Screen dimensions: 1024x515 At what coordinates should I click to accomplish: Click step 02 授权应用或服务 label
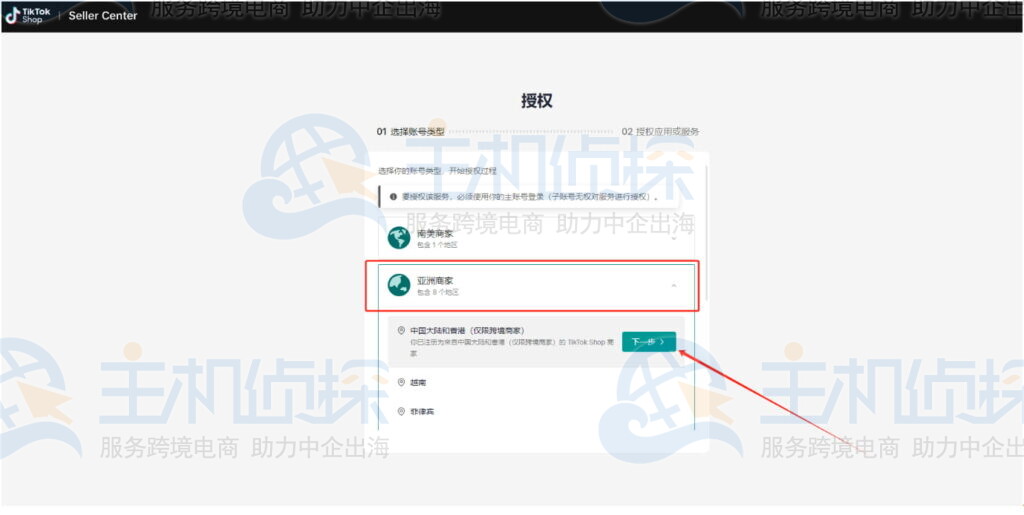click(660, 131)
